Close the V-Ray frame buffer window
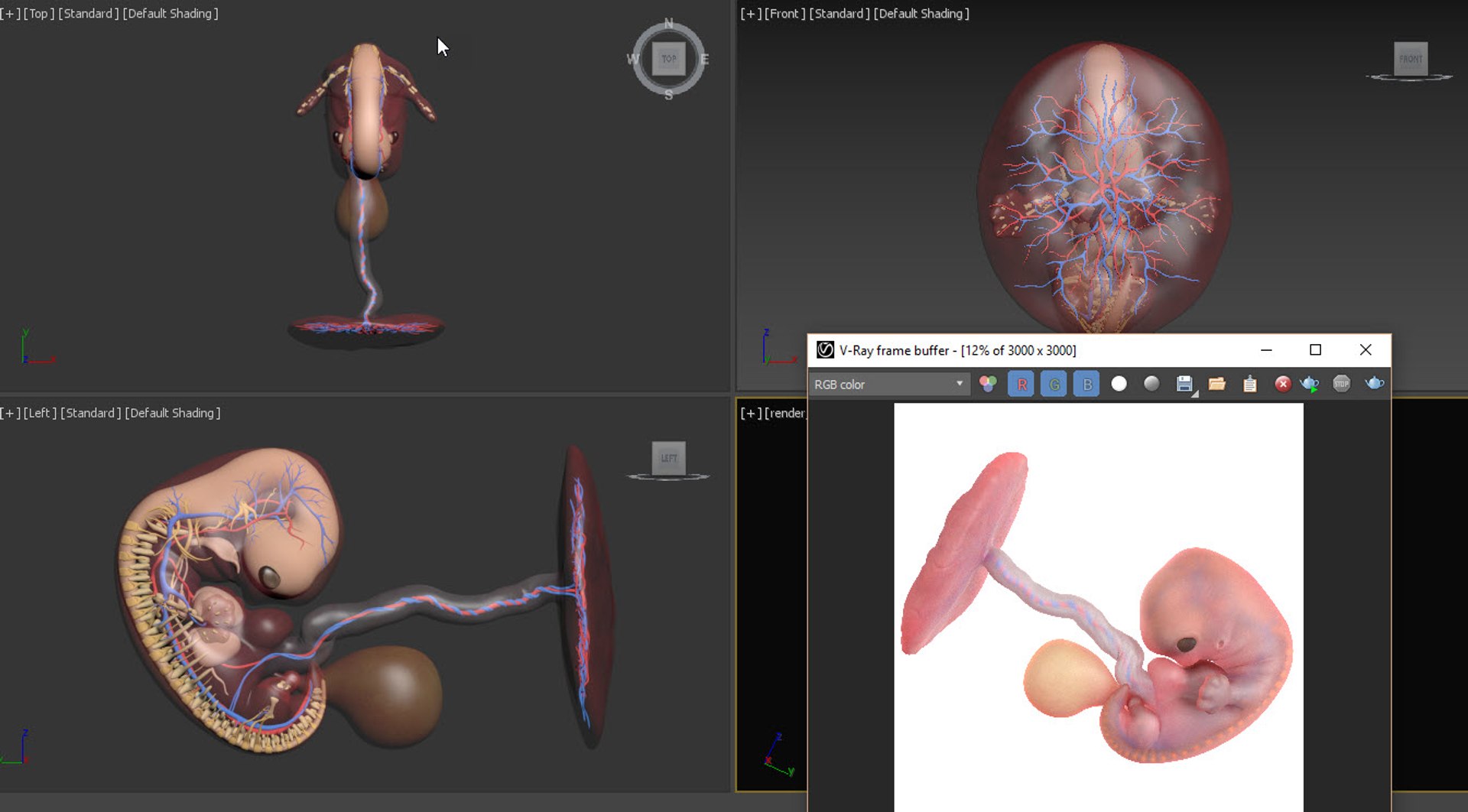 coord(1366,350)
